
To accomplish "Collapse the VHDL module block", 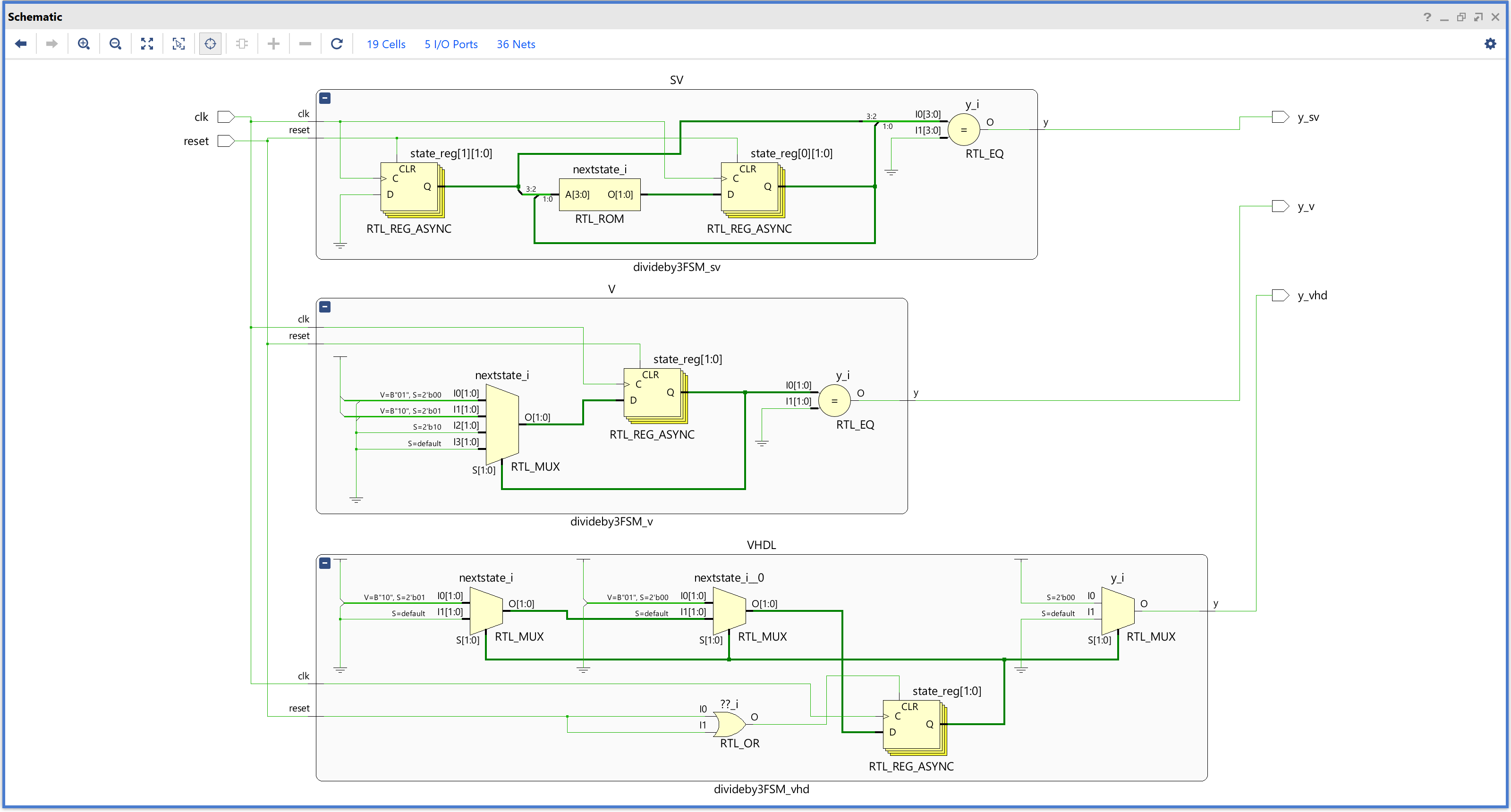I will (x=325, y=563).
